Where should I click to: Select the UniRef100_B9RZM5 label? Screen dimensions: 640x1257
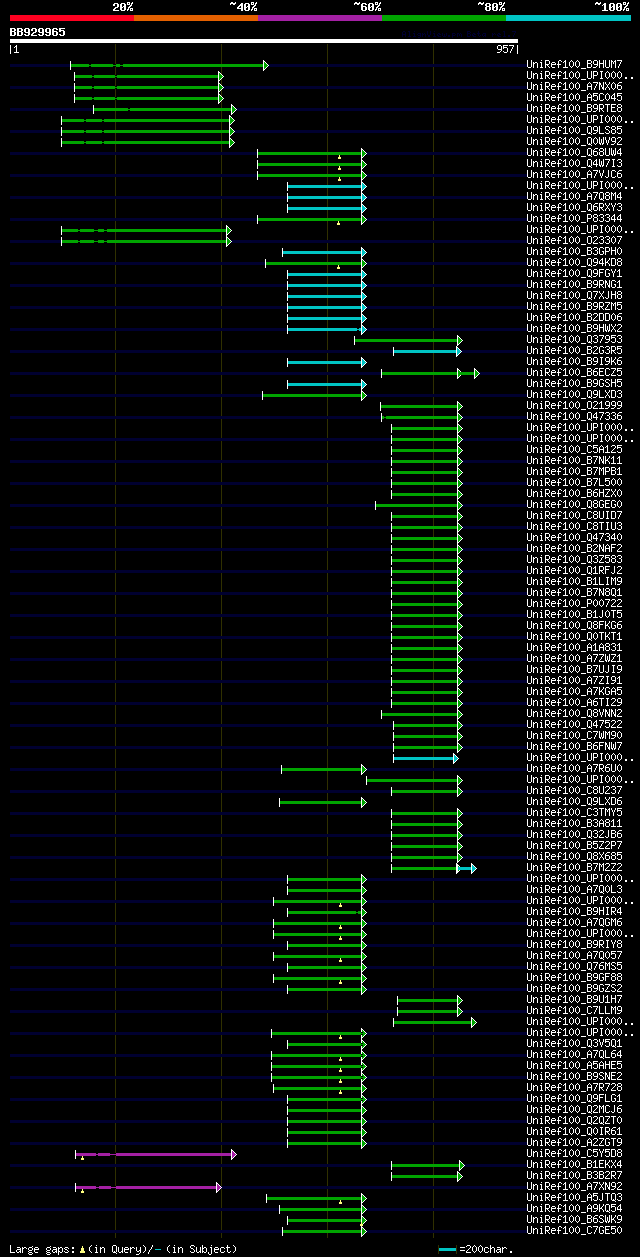pos(574,307)
